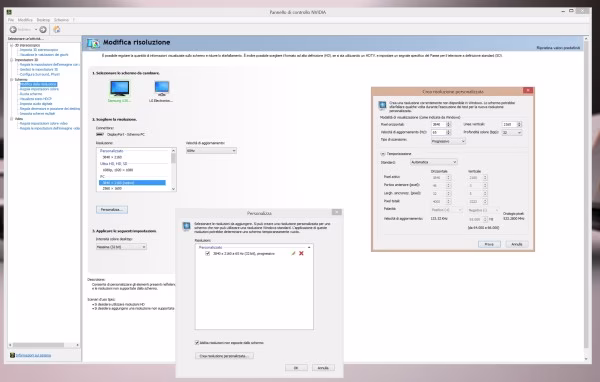
Task: Click Prova in Crea risoluzione dialog
Action: [489, 244]
